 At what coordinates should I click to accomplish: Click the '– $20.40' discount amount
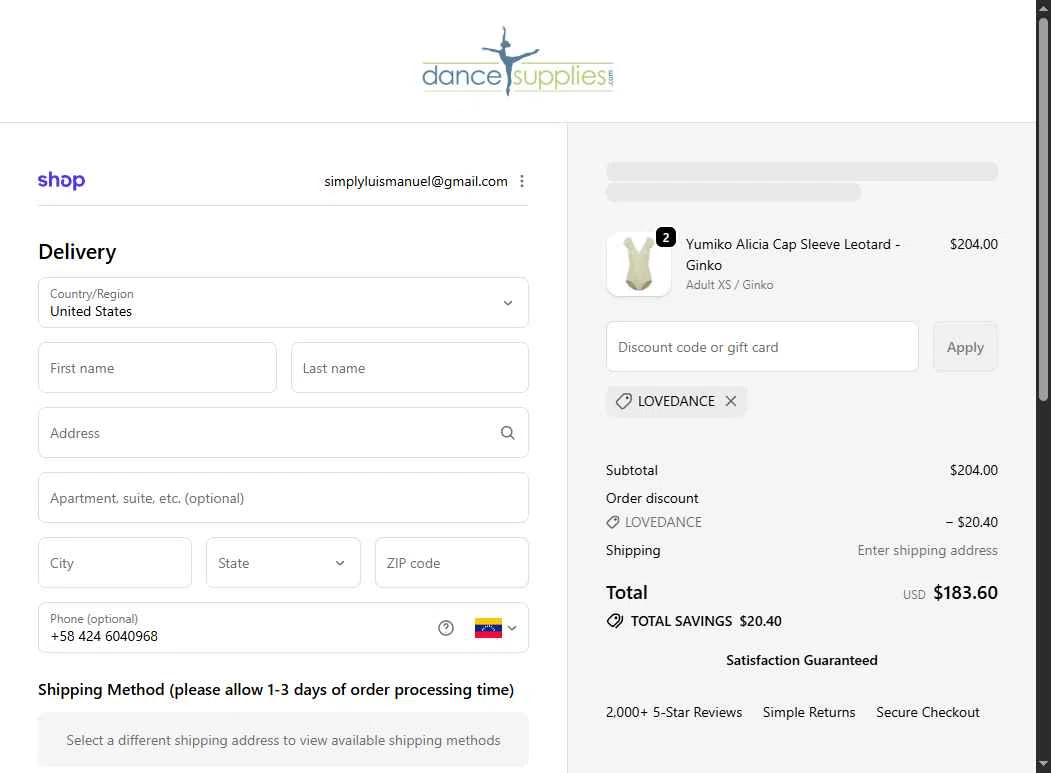point(971,522)
